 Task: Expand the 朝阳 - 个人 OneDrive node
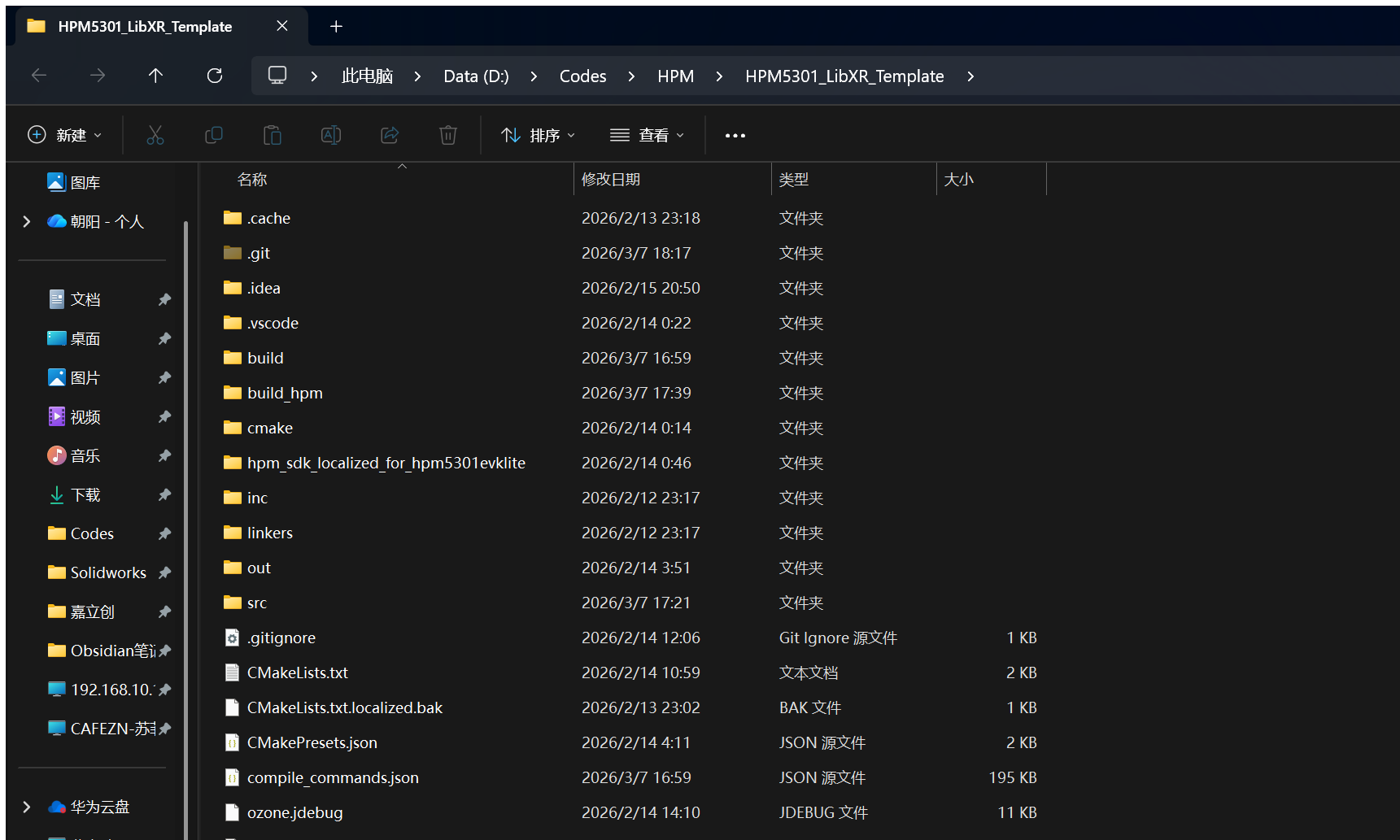tap(27, 221)
